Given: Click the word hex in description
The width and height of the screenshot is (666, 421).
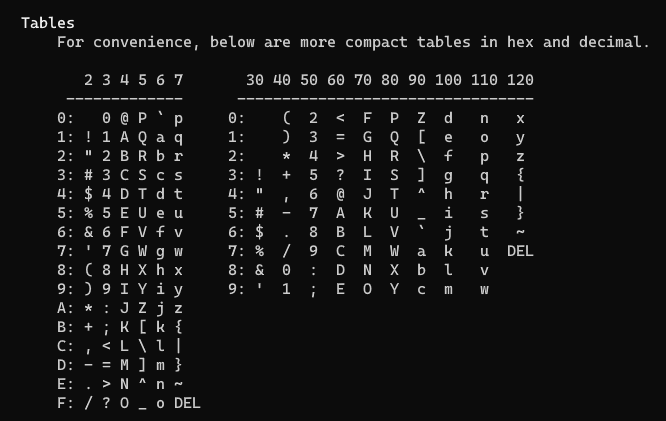Looking at the screenshot, I should [x=520, y=42].
